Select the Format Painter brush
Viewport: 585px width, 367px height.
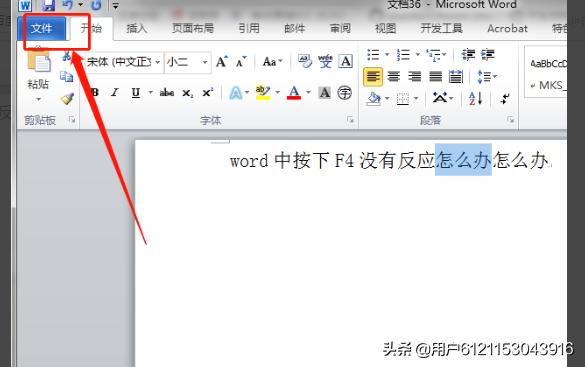(67, 98)
